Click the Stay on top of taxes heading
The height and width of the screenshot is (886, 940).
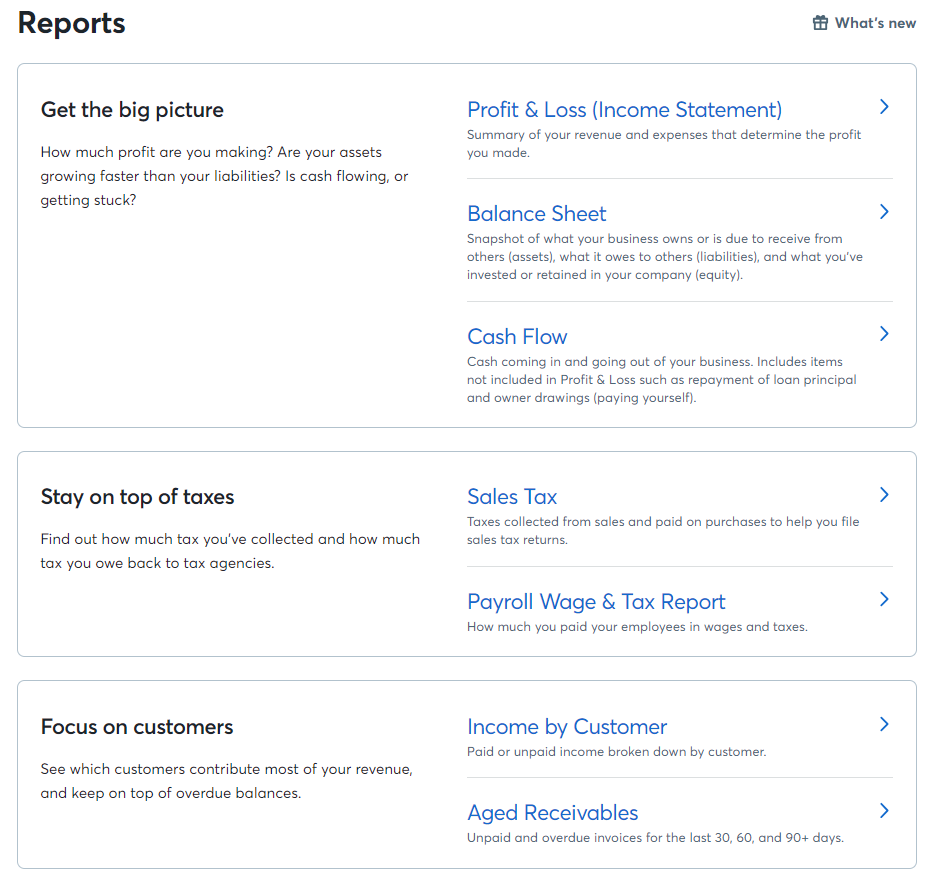[x=137, y=498]
